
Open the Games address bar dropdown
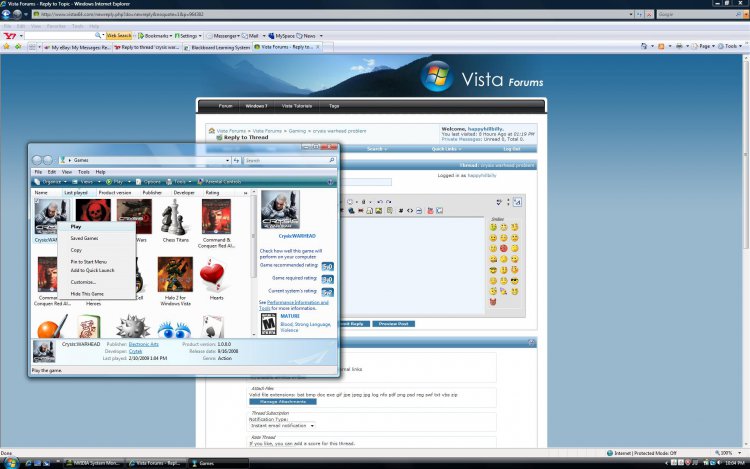click(x=227, y=161)
